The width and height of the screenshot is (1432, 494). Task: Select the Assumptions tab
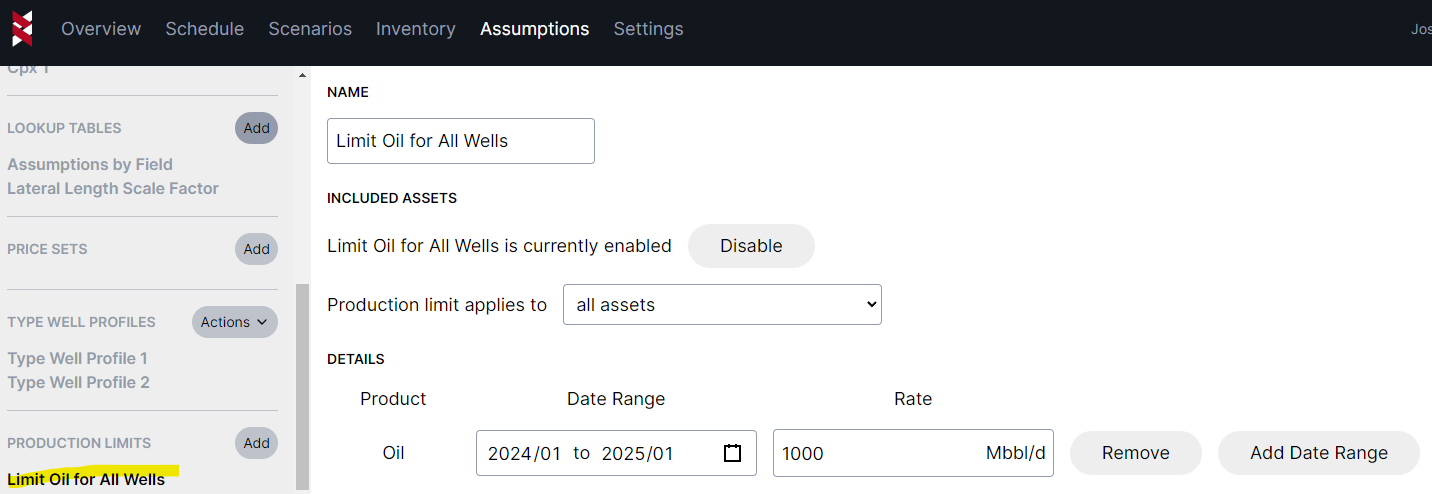click(x=535, y=29)
